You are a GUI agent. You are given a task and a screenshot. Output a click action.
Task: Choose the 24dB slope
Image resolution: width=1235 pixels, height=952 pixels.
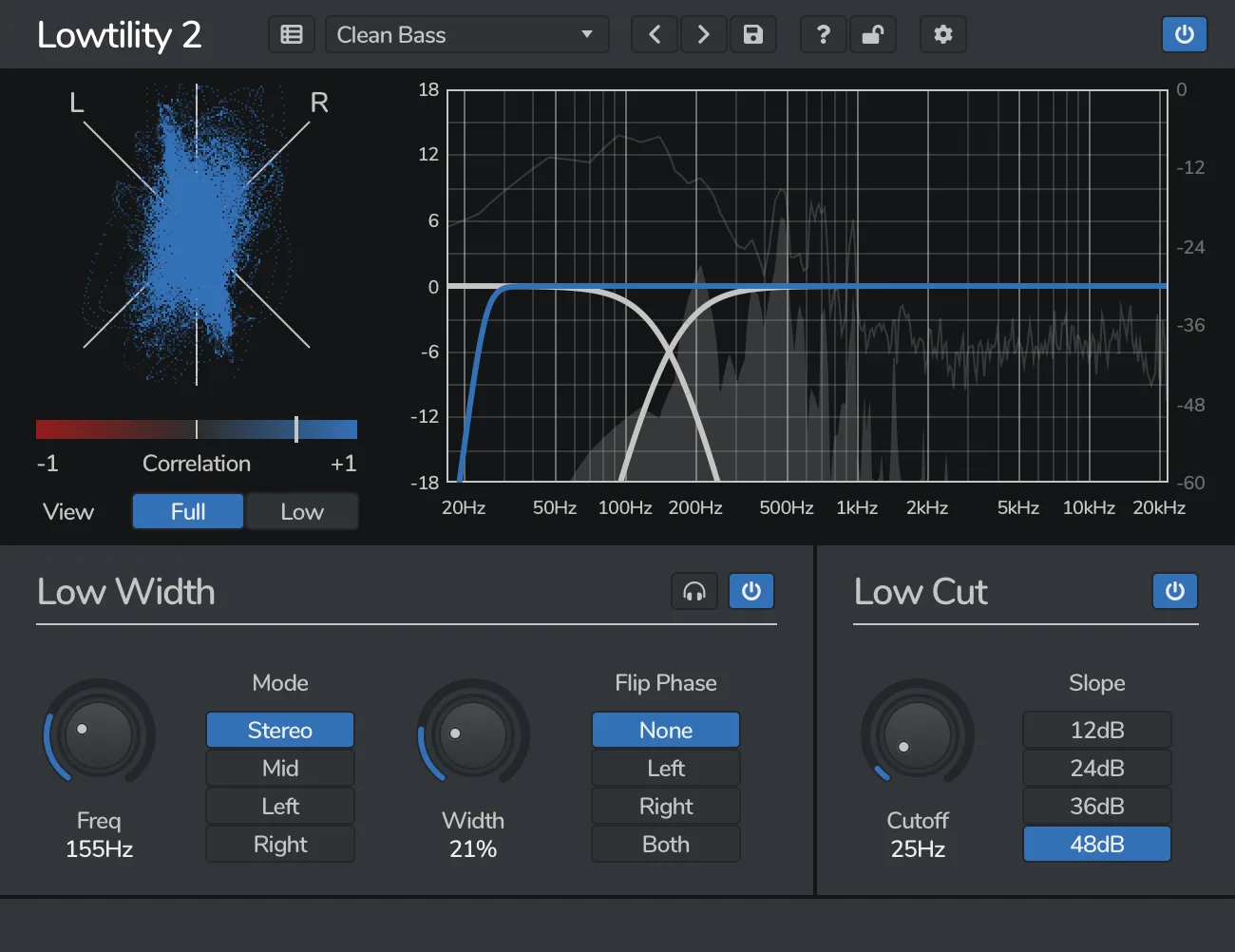tap(1097, 768)
